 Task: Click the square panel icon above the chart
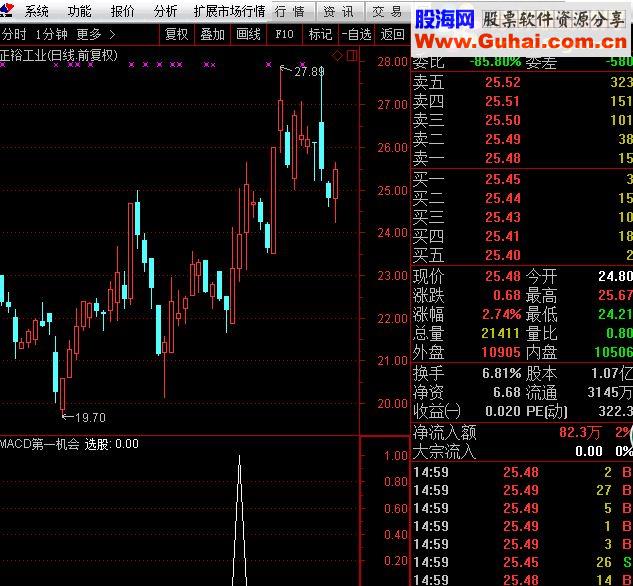click(352, 56)
